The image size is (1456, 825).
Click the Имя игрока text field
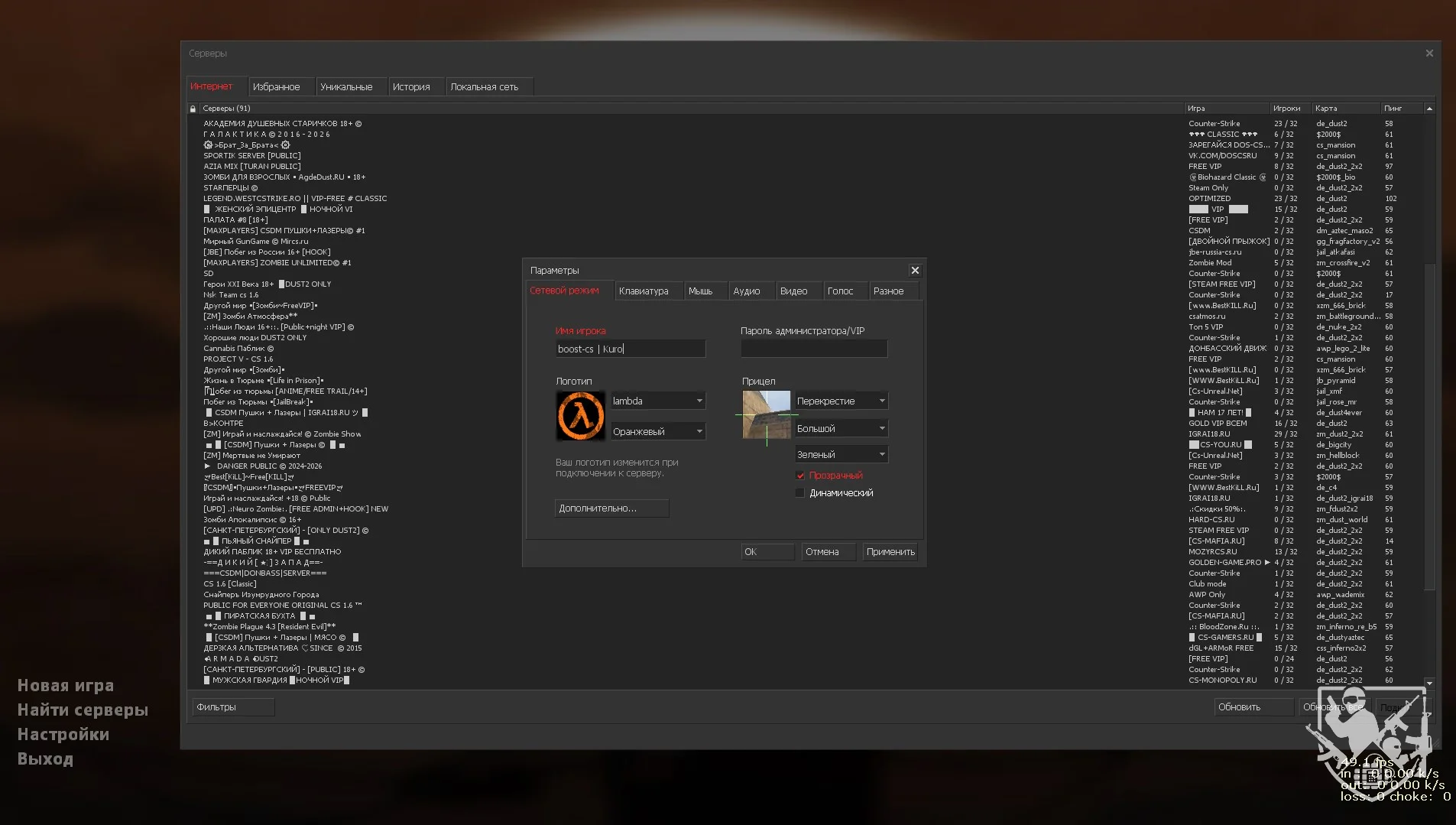(630, 349)
